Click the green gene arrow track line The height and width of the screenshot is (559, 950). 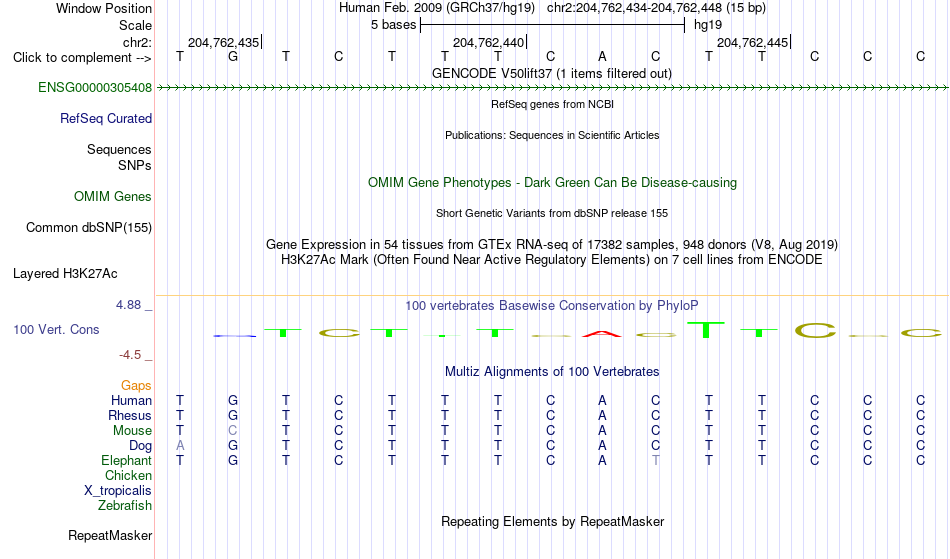552,88
